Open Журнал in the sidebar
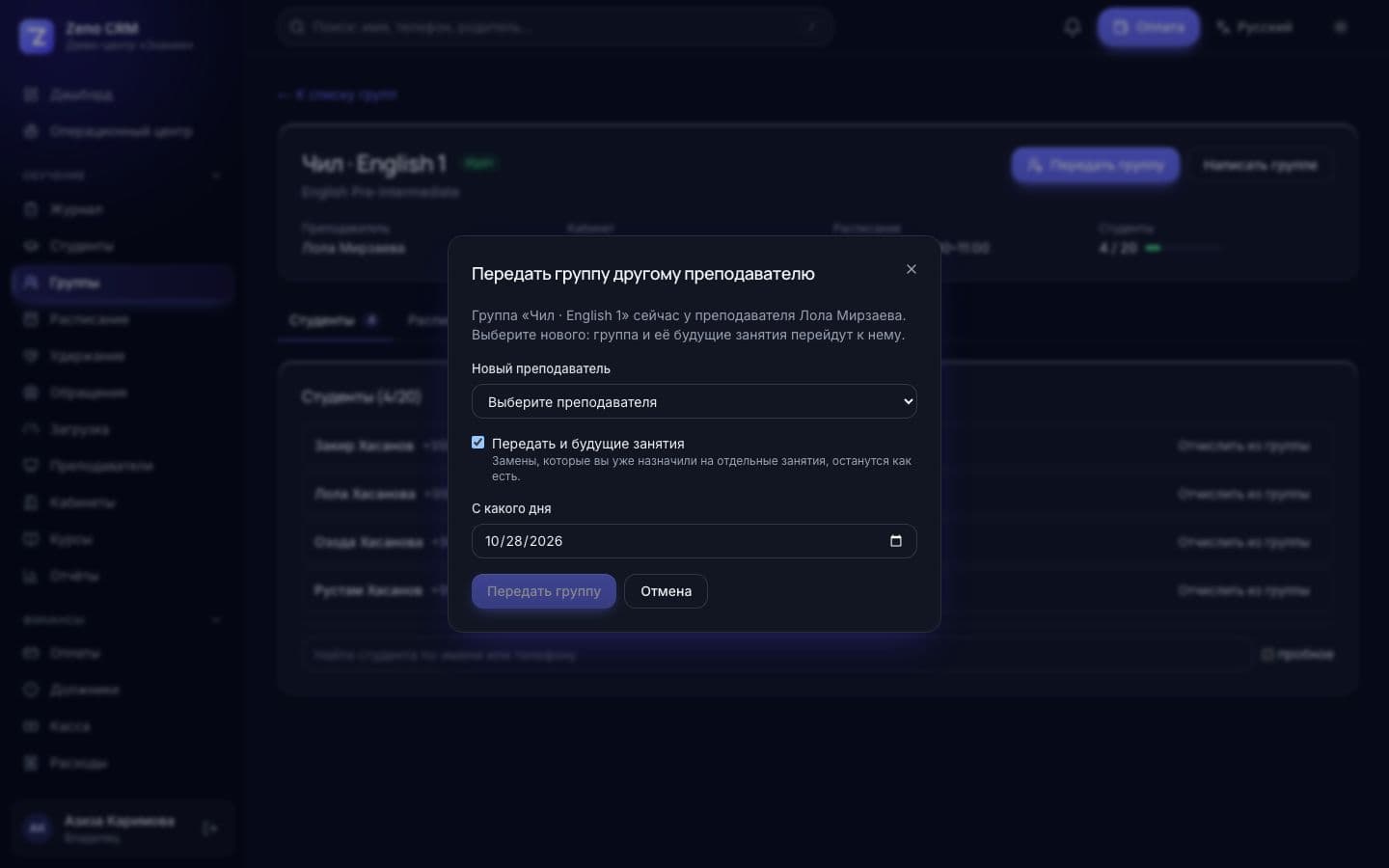Image resolution: width=1389 pixels, height=868 pixels. [x=123, y=209]
